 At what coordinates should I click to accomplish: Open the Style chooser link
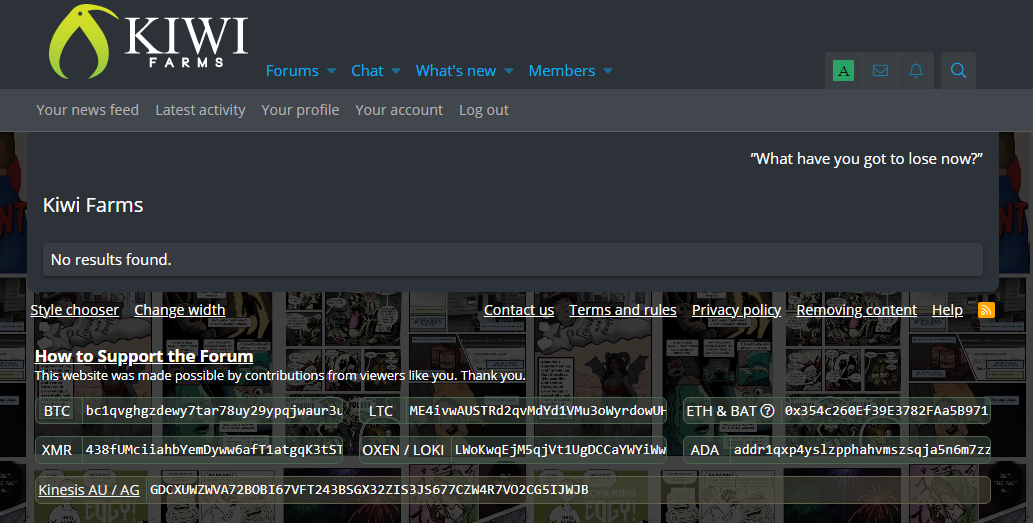(74, 310)
